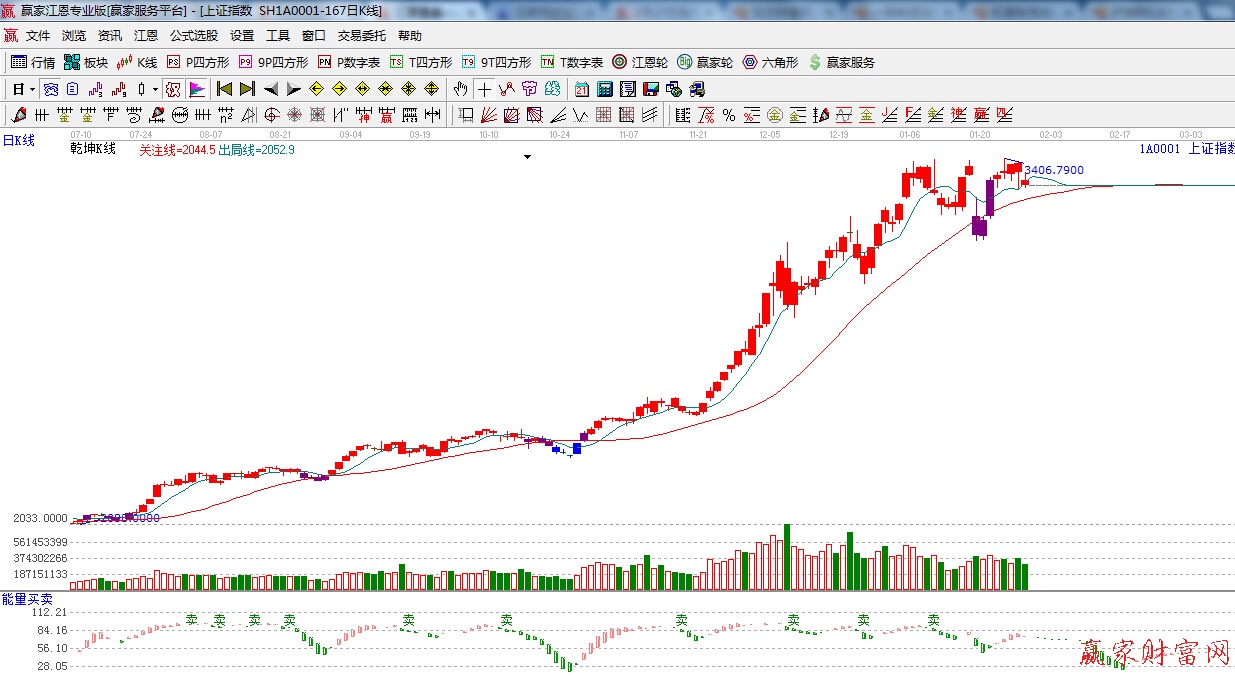Open the candlestick style dropdown arrow
Viewport: 1235px width, 677px height.
coord(155,89)
